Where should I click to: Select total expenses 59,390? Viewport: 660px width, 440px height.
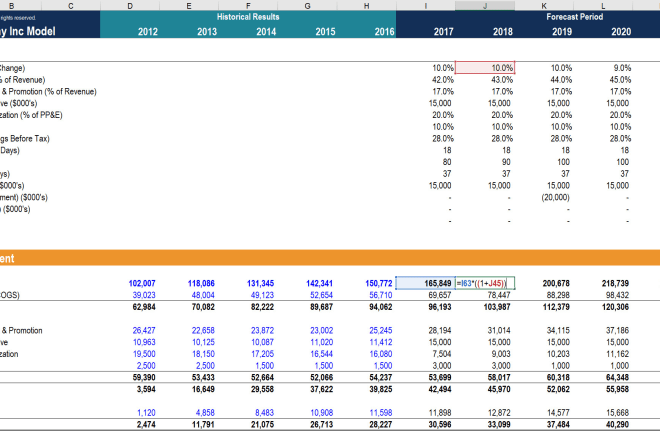[144, 378]
